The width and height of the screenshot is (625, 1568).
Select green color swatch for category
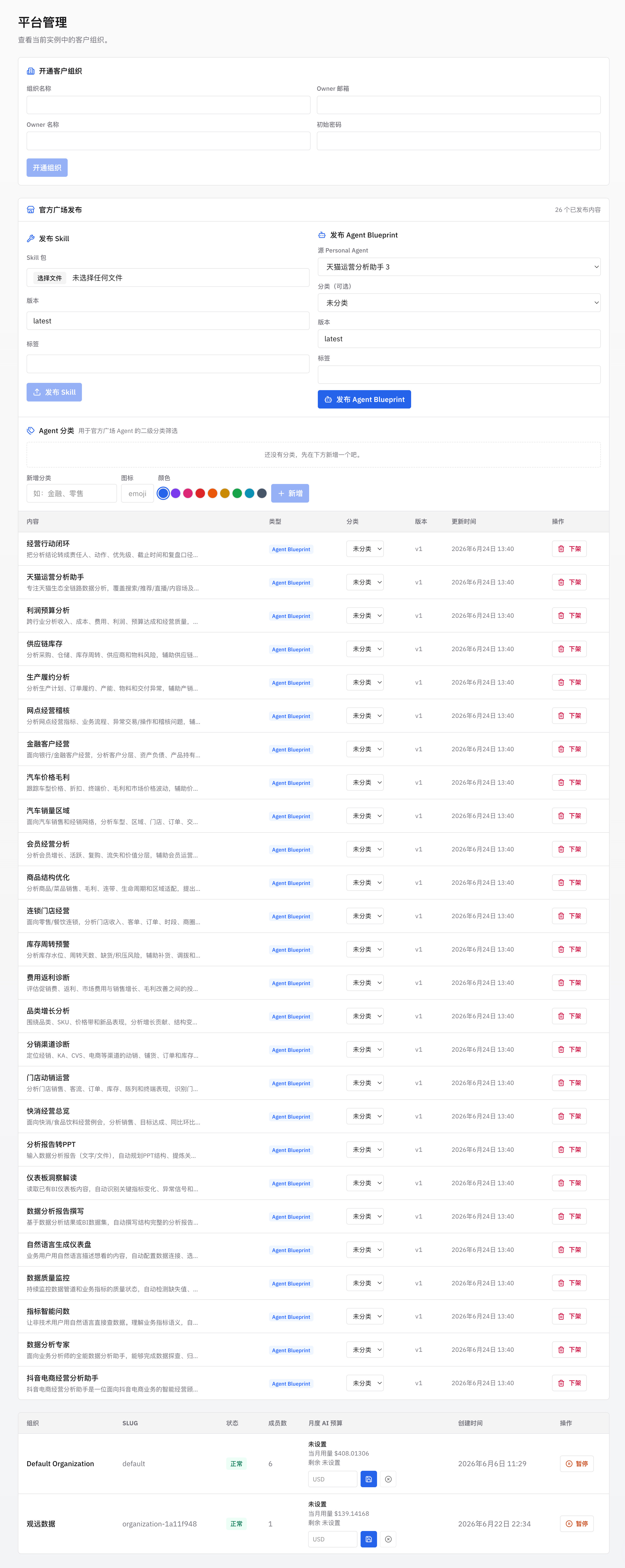237,494
